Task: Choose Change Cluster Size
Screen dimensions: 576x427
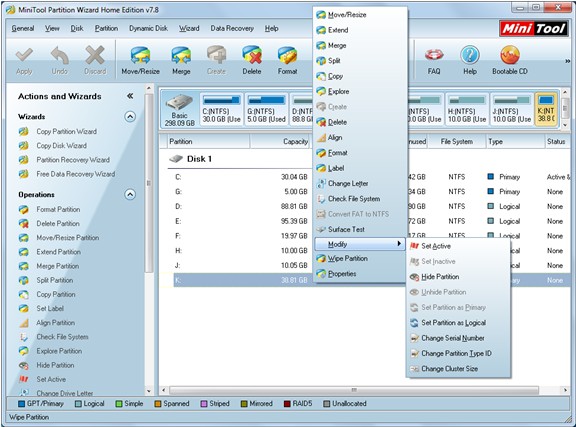Action: [x=458, y=369]
